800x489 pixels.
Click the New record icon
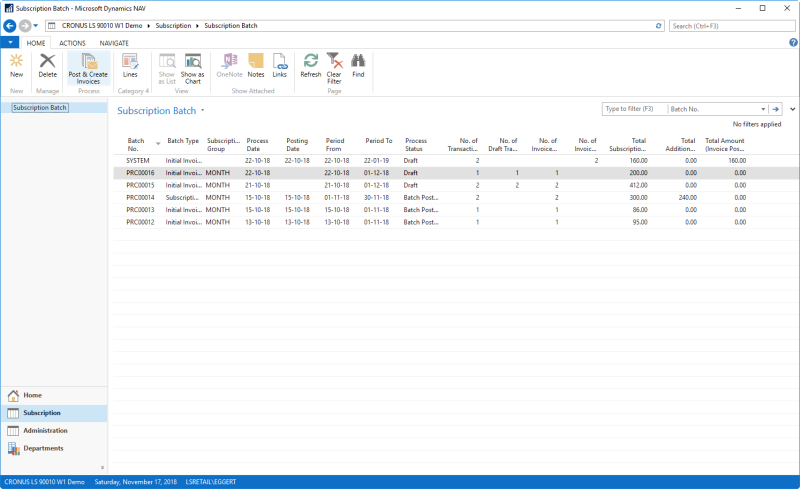(16, 66)
